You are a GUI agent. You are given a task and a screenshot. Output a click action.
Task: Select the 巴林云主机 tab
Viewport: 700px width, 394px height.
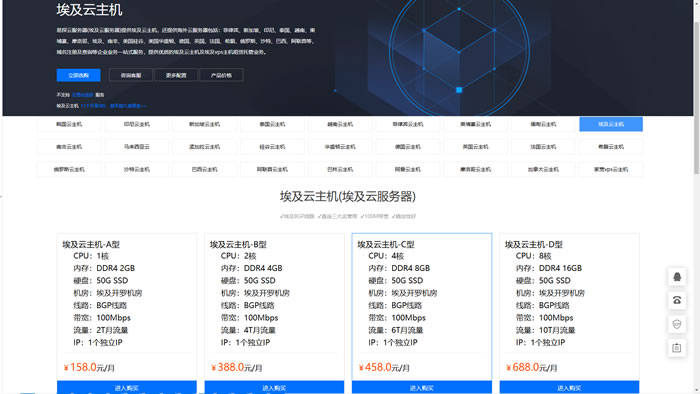coord(340,170)
